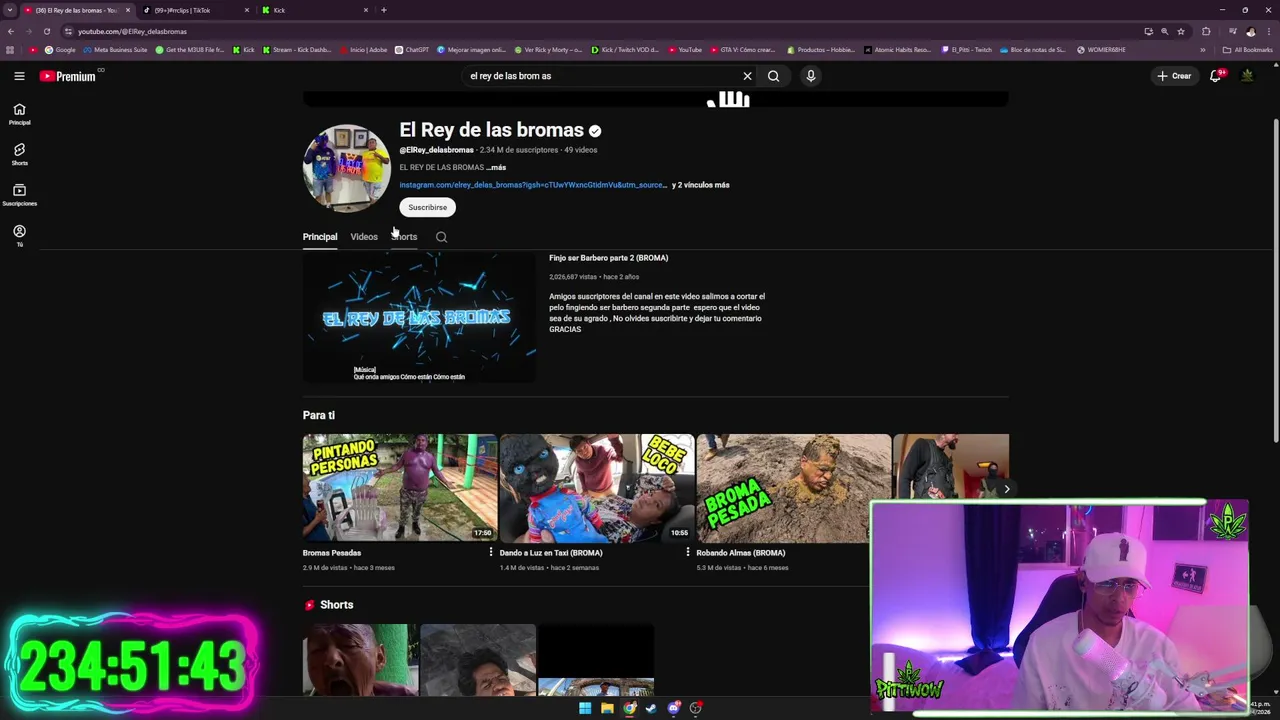Open the tab search dropdown arrow

tap(10, 10)
